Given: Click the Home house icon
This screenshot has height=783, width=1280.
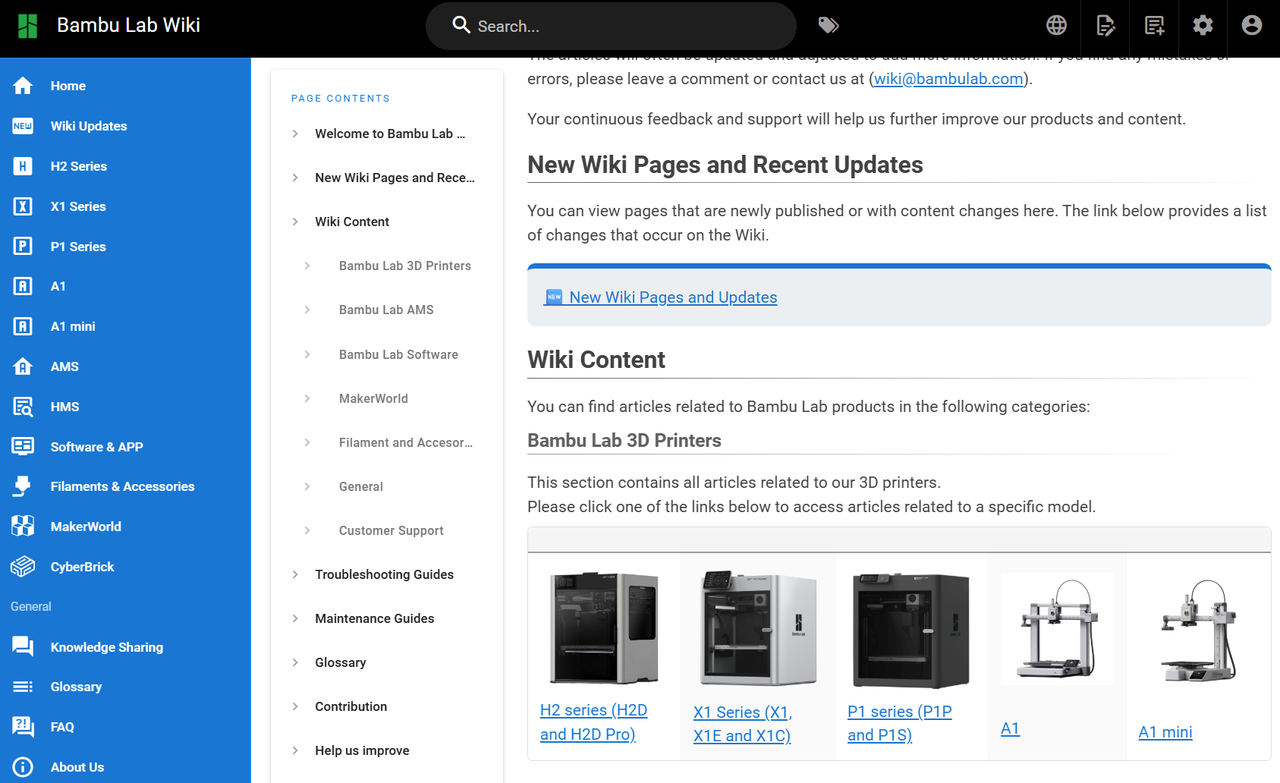Looking at the screenshot, I should (x=23, y=86).
